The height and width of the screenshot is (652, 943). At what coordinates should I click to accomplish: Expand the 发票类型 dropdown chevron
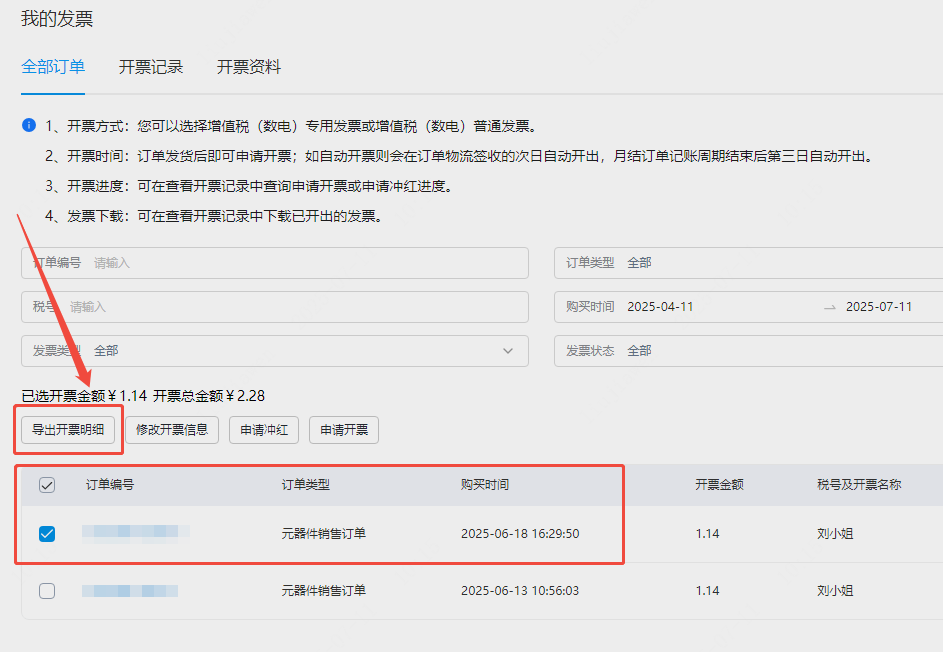click(x=508, y=351)
